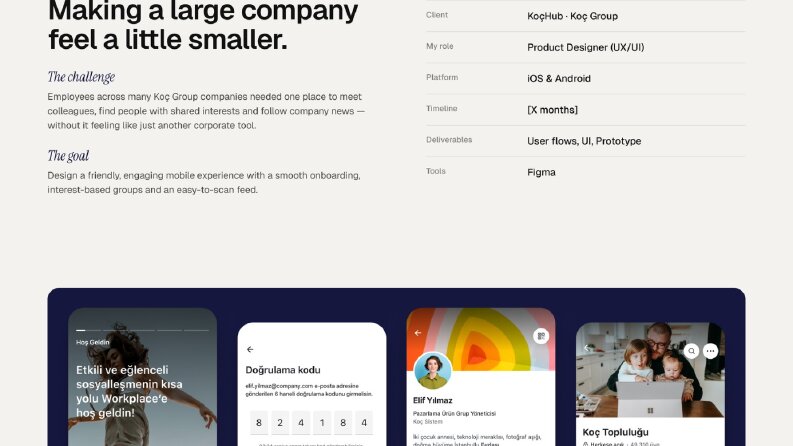Select the verification code box showing 2
This screenshot has width=793, height=446.
(x=280, y=422)
